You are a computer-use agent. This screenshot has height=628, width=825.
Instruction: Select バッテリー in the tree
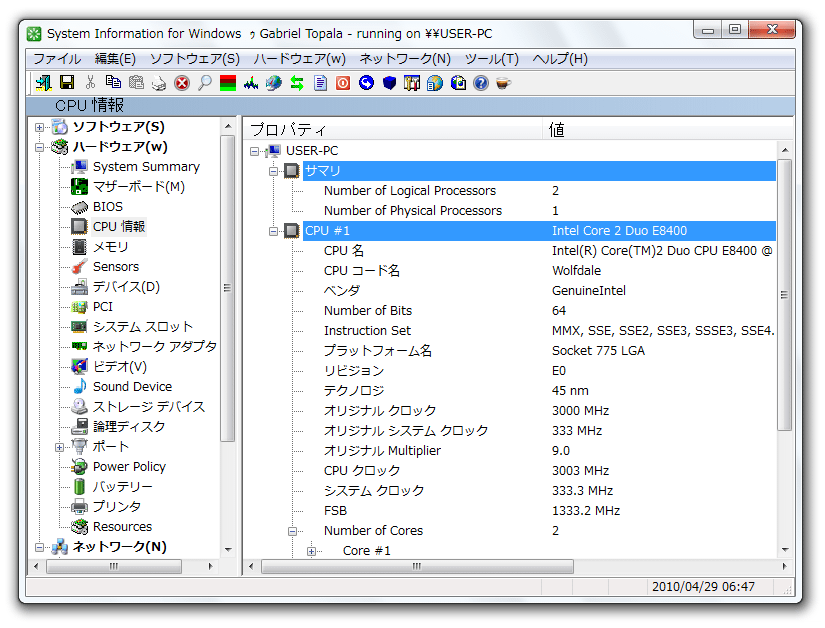tap(123, 487)
